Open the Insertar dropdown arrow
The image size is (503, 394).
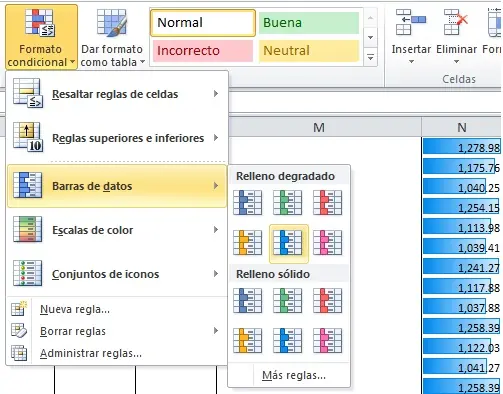point(411,62)
